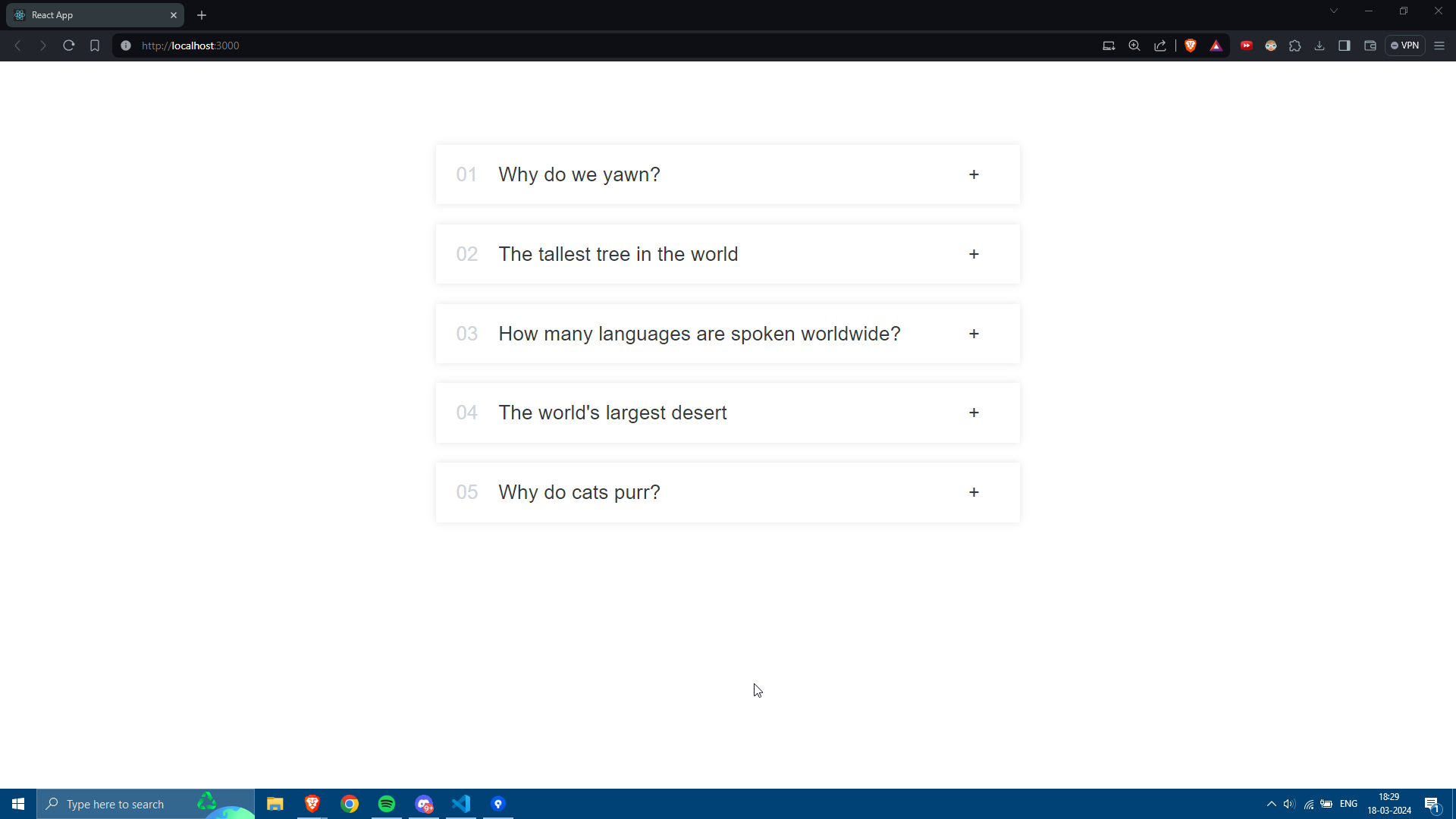The height and width of the screenshot is (819, 1456).
Task: Toggle the VPN button
Action: (x=1405, y=45)
